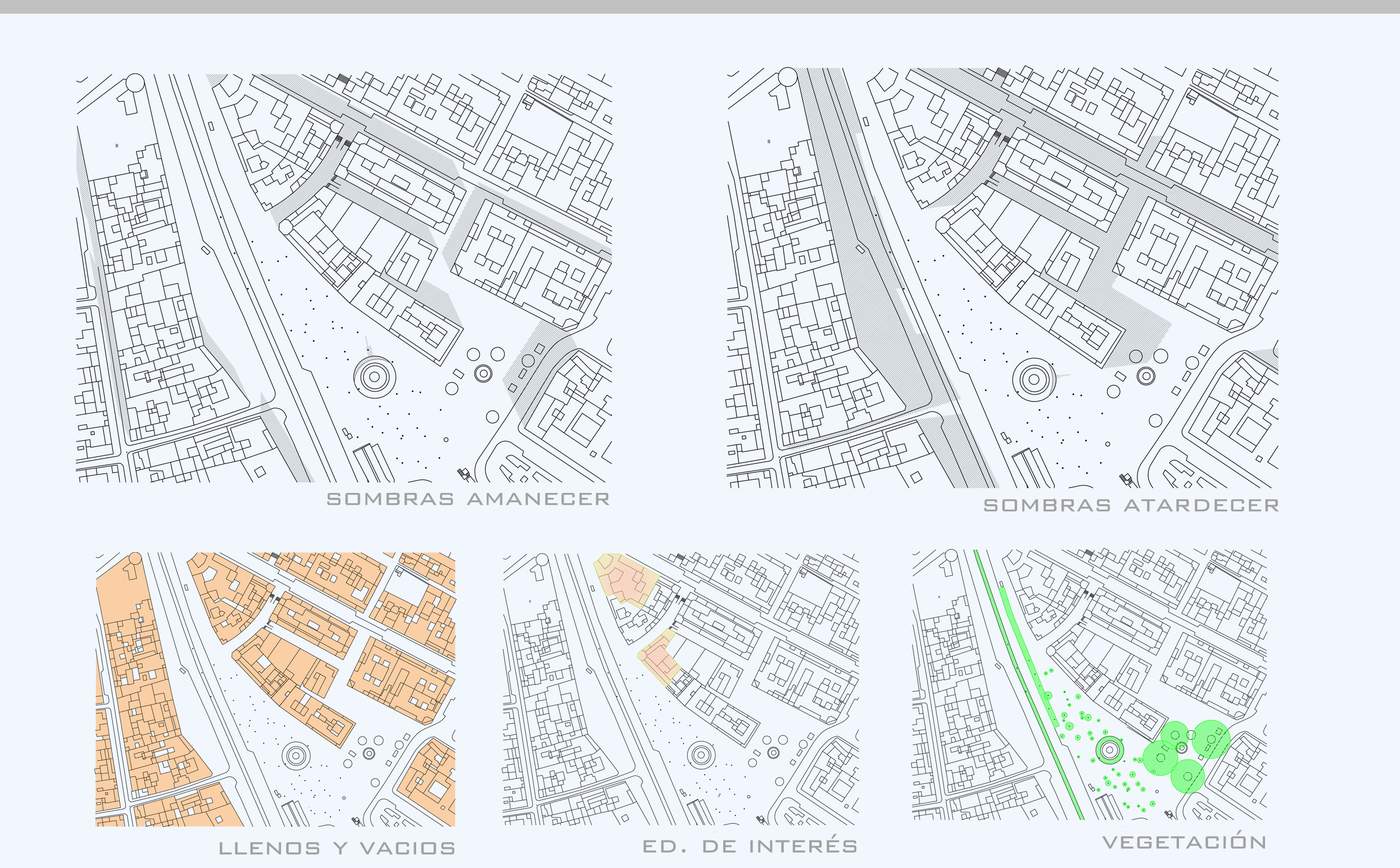
Task: Click the bottom large green tree circle
Action: click(1187, 776)
